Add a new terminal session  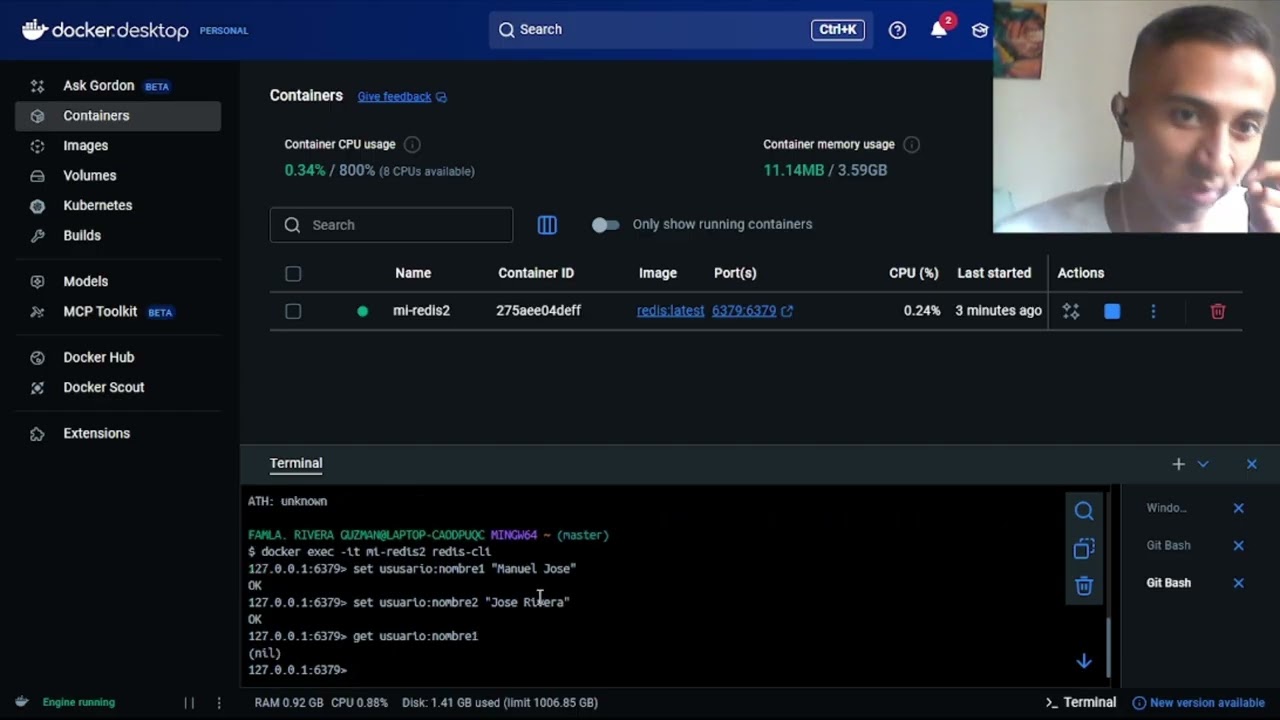click(x=1178, y=464)
